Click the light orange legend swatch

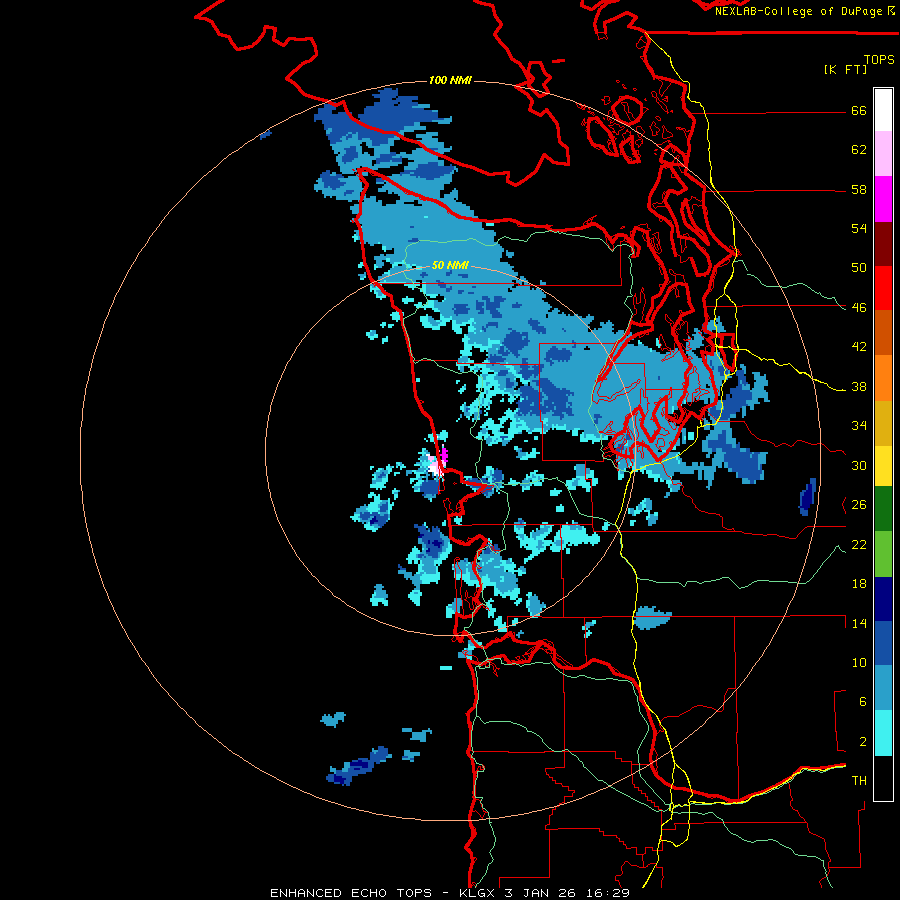[883, 378]
